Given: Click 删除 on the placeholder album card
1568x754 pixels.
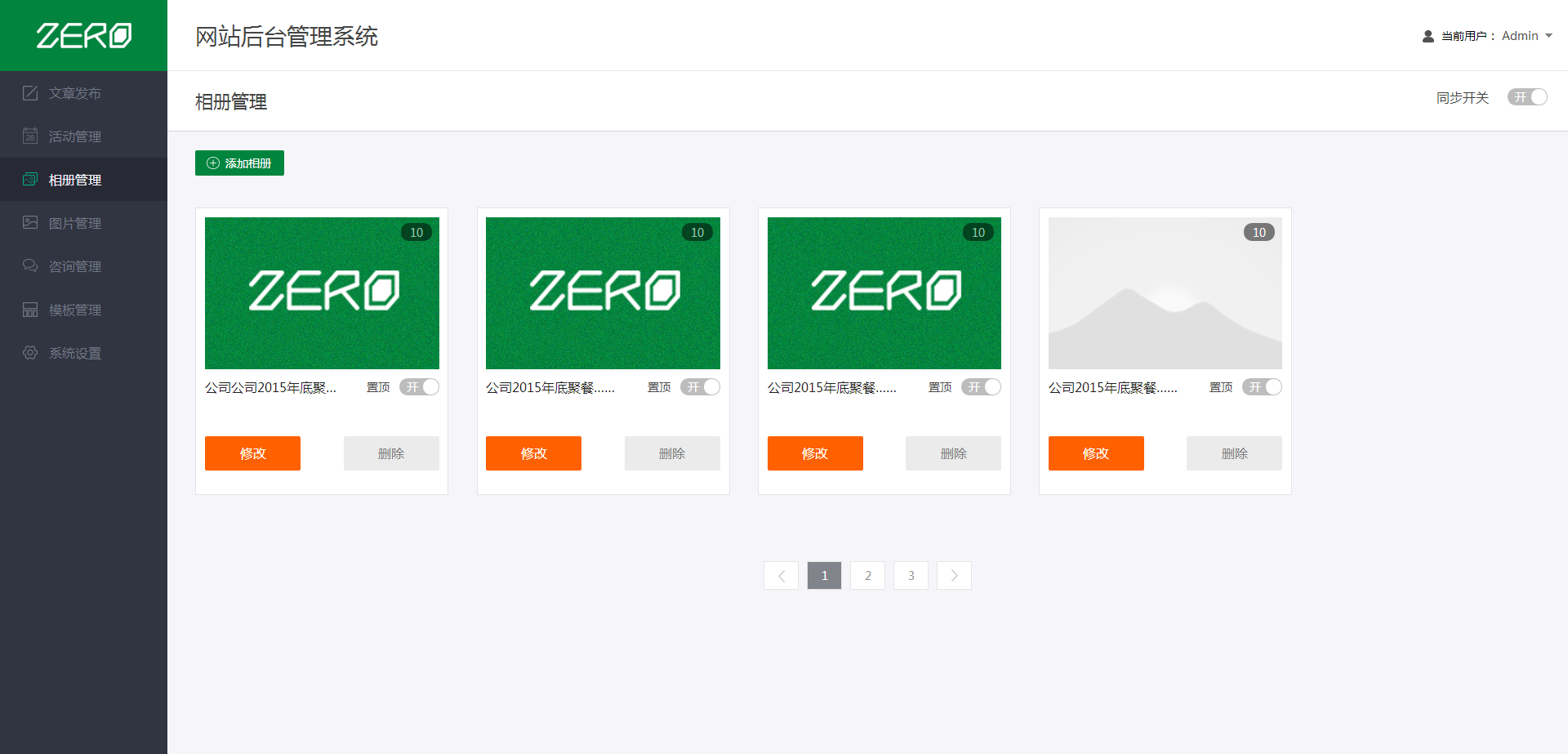Looking at the screenshot, I should [1234, 453].
